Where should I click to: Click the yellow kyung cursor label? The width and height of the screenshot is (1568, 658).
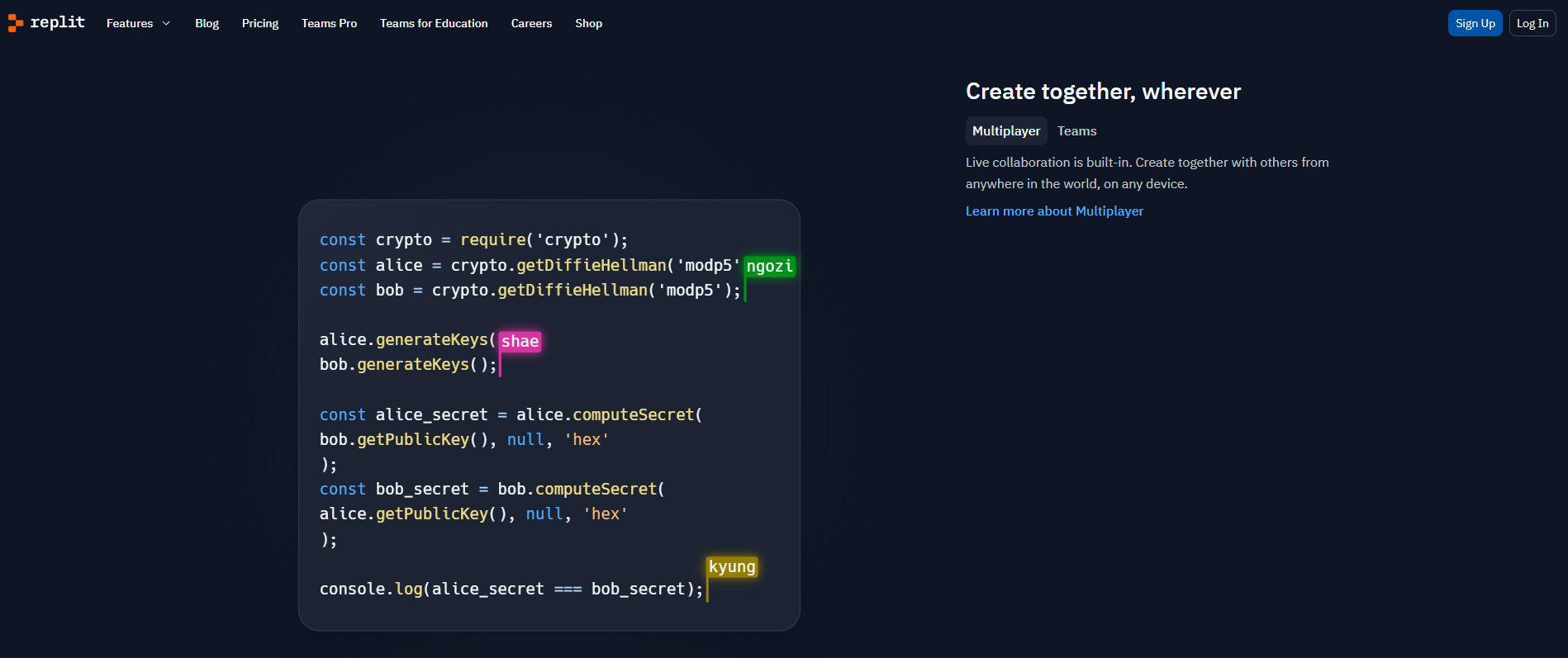tap(732, 567)
